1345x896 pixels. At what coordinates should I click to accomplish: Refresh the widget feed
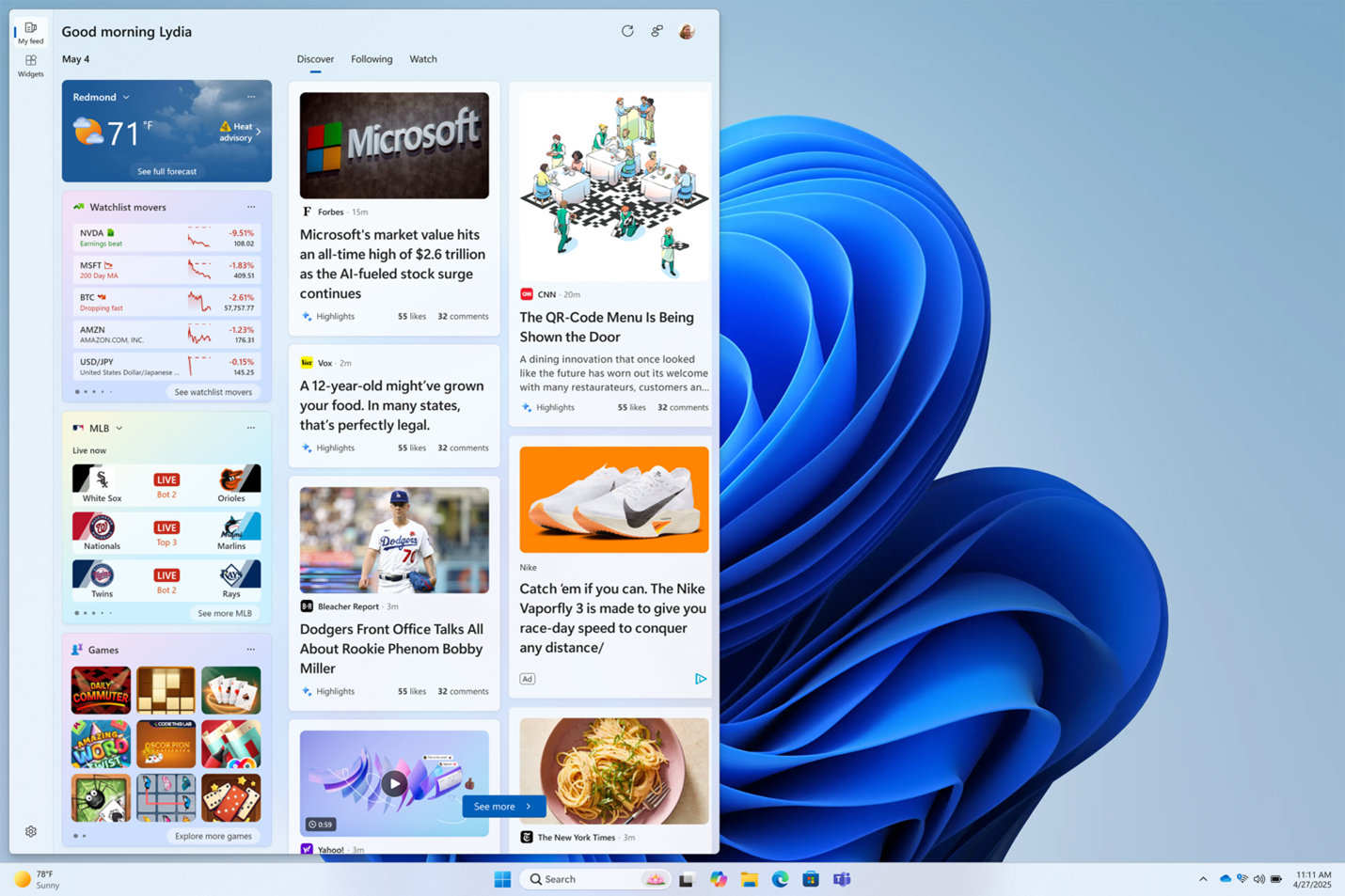(x=627, y=31)
